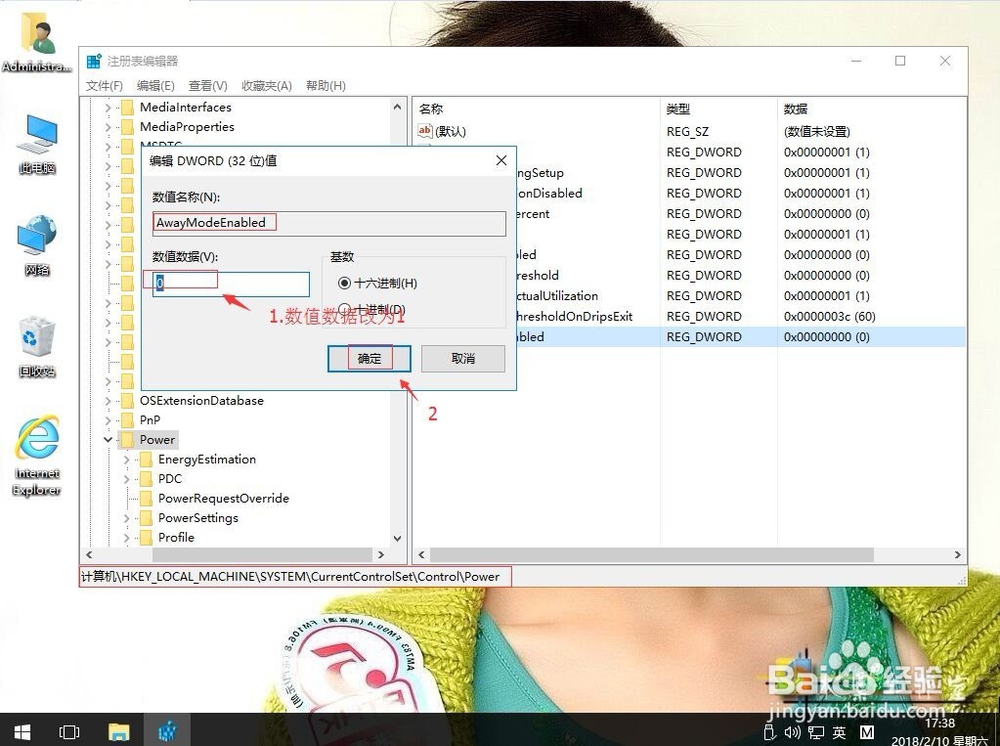This screenshot has width=1000, height=746.
Task: Click the 取消 (Cancel) button
Action: 463,358
